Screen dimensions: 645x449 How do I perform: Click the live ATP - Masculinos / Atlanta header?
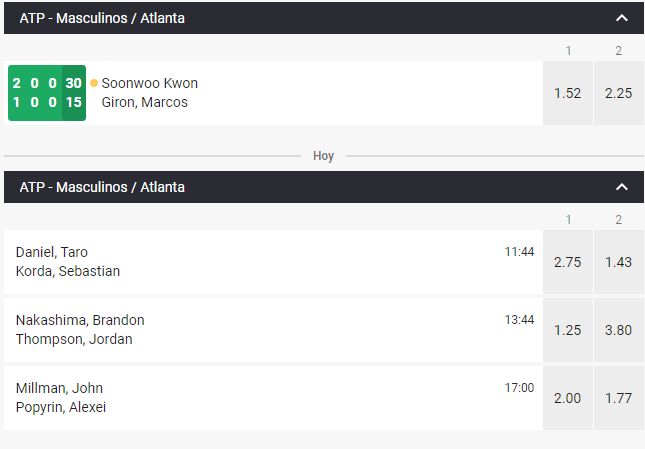click(x=102, y=18)
